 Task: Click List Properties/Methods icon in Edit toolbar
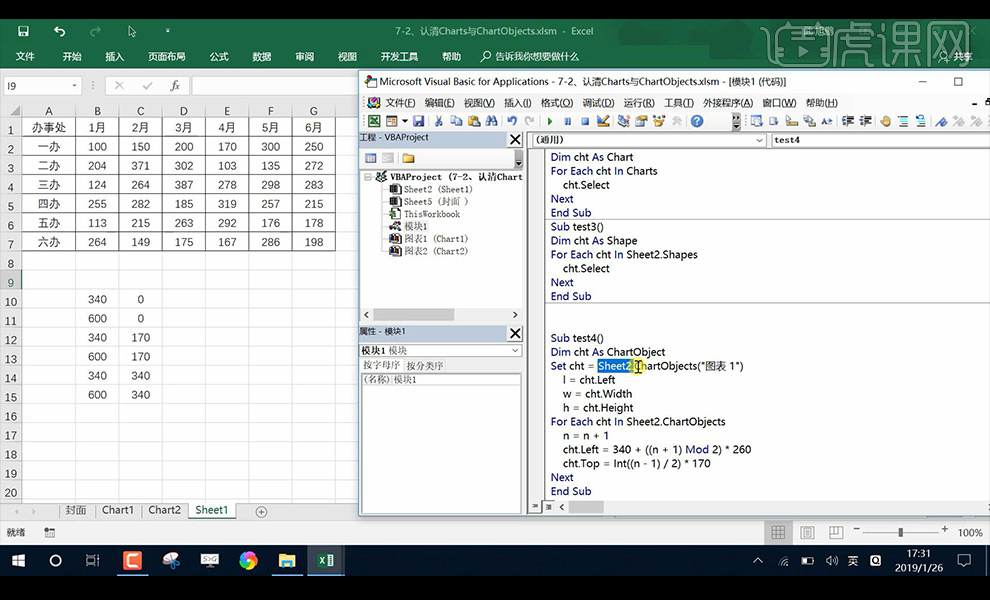756,121
